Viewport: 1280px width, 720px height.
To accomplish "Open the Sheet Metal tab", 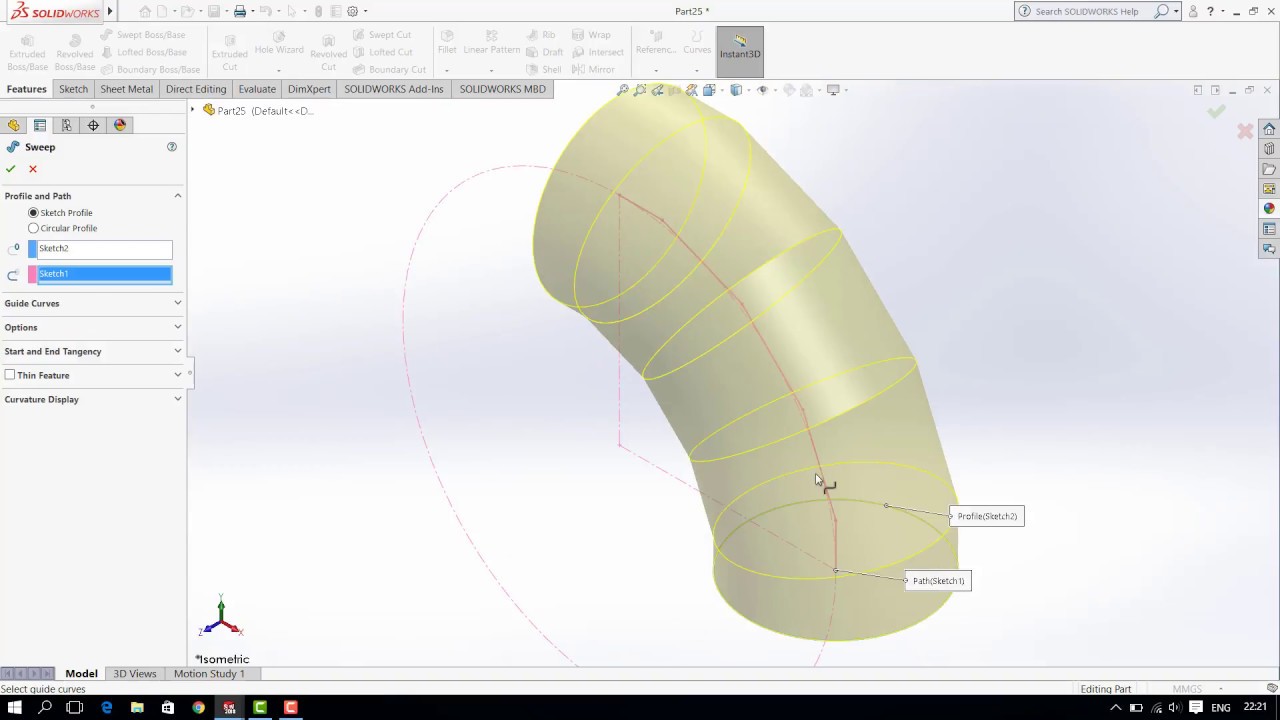I will pyautogui.click(x=126, y=89).
